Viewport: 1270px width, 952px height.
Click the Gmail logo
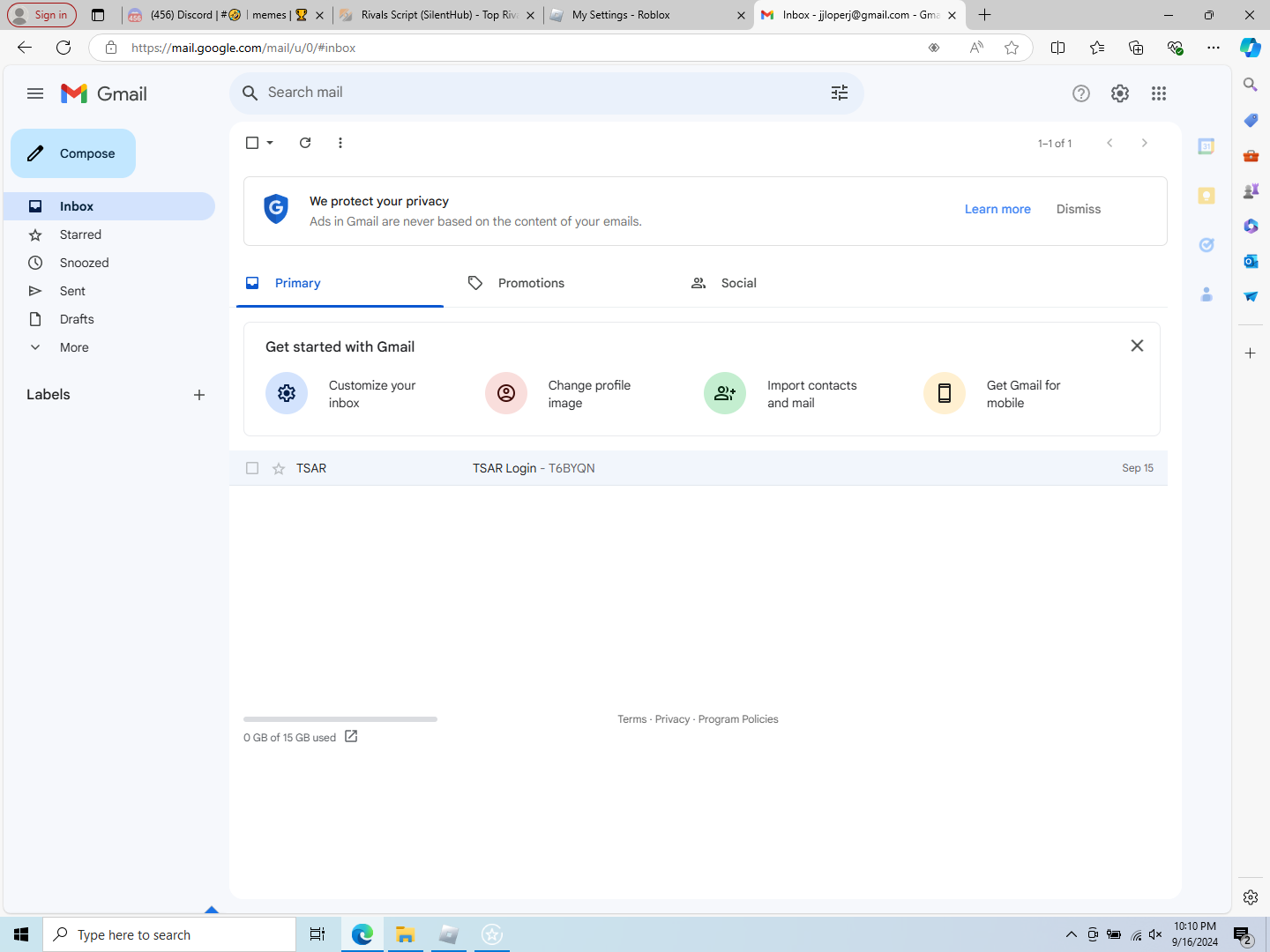point(104,93)
